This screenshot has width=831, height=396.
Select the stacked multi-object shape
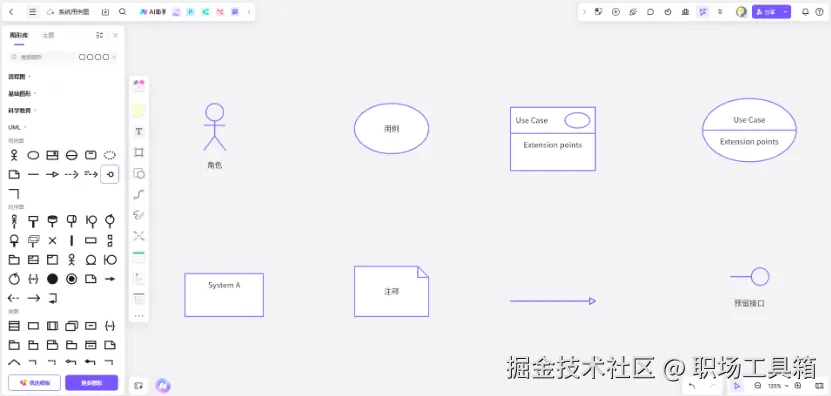pyautogui.click(x=72, y=325)
